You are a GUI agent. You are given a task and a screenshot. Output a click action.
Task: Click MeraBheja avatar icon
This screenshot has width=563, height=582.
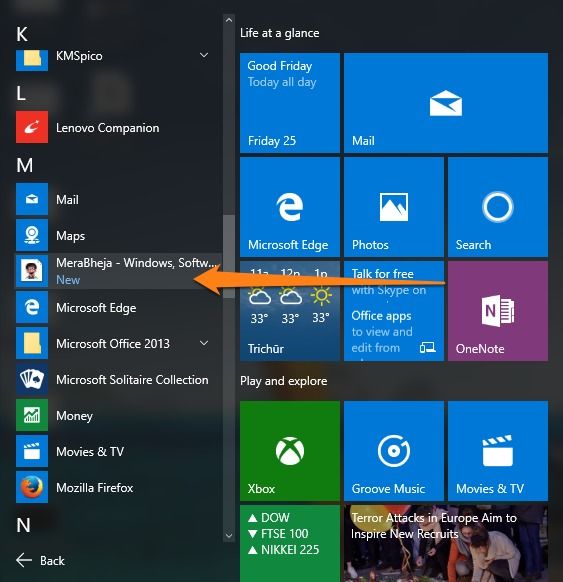click(32, 271)
